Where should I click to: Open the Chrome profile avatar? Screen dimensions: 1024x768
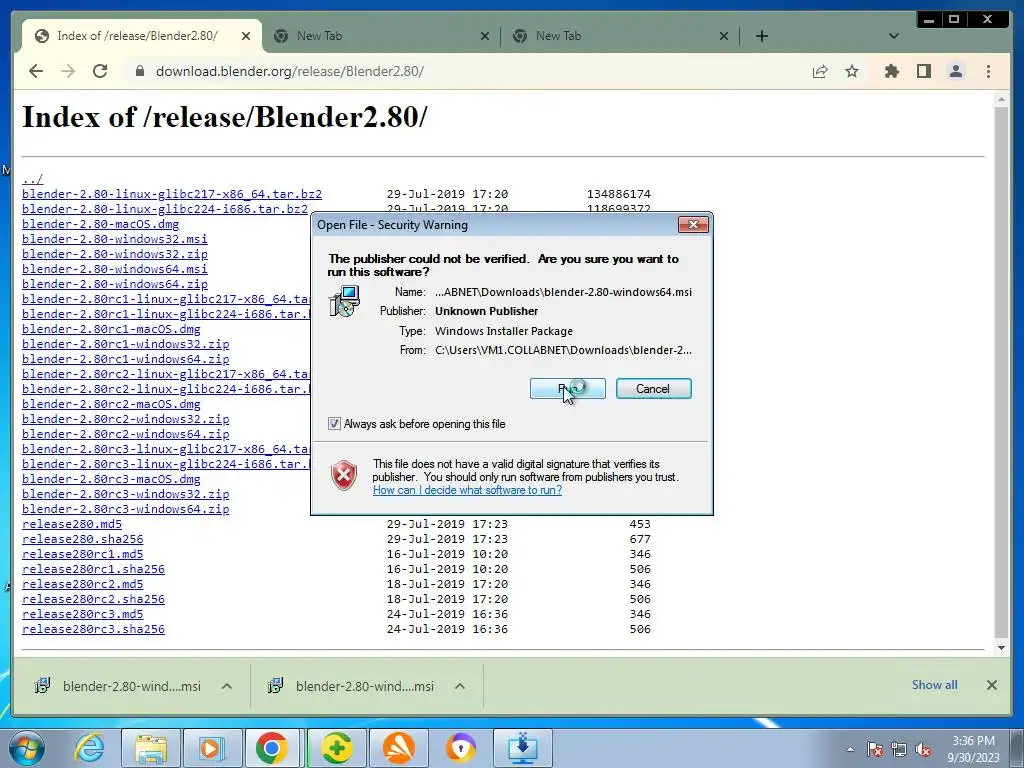coord(956,71)
